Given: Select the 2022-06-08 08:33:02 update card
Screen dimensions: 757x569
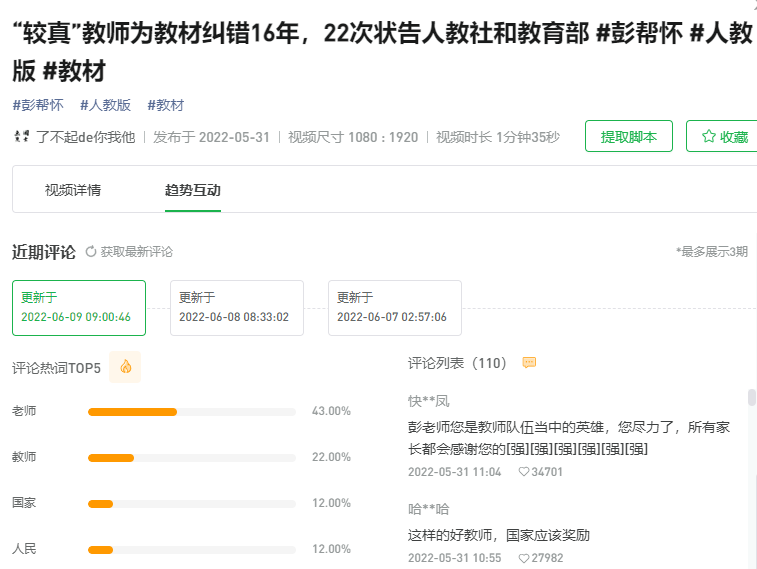Looking at the screenshot, I should [x=237, y=308].
